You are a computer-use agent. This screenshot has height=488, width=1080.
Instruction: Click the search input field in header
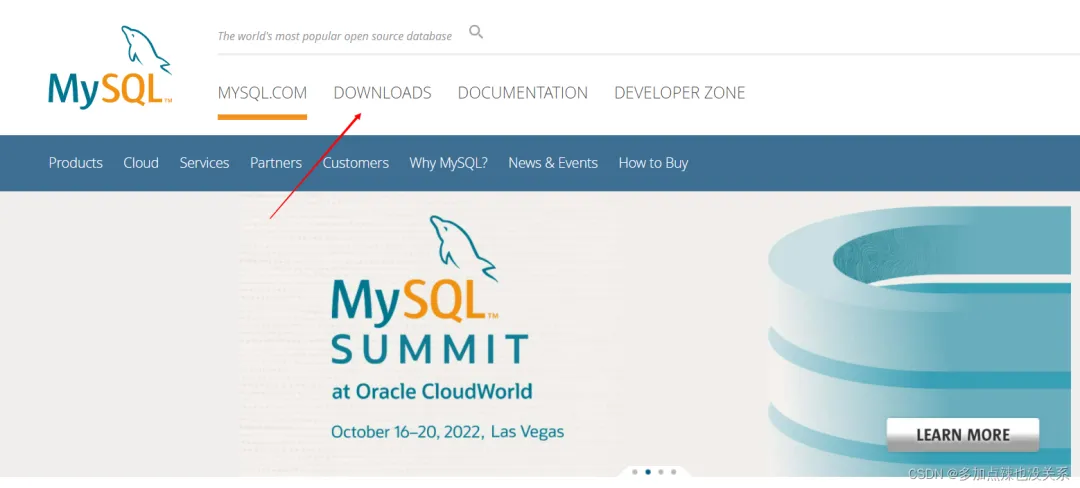647,36
